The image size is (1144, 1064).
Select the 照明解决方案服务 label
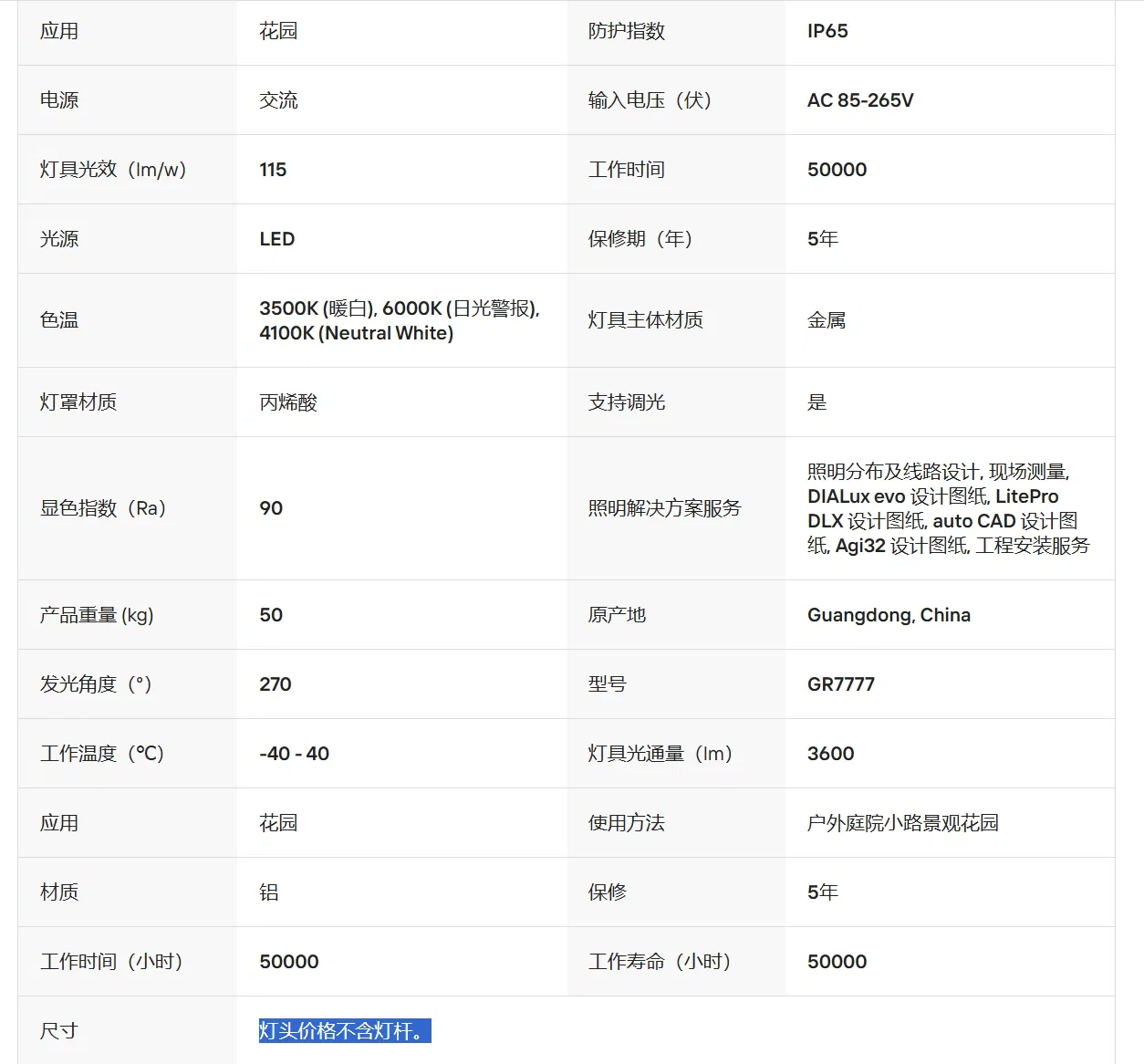[x=664, y=508]
